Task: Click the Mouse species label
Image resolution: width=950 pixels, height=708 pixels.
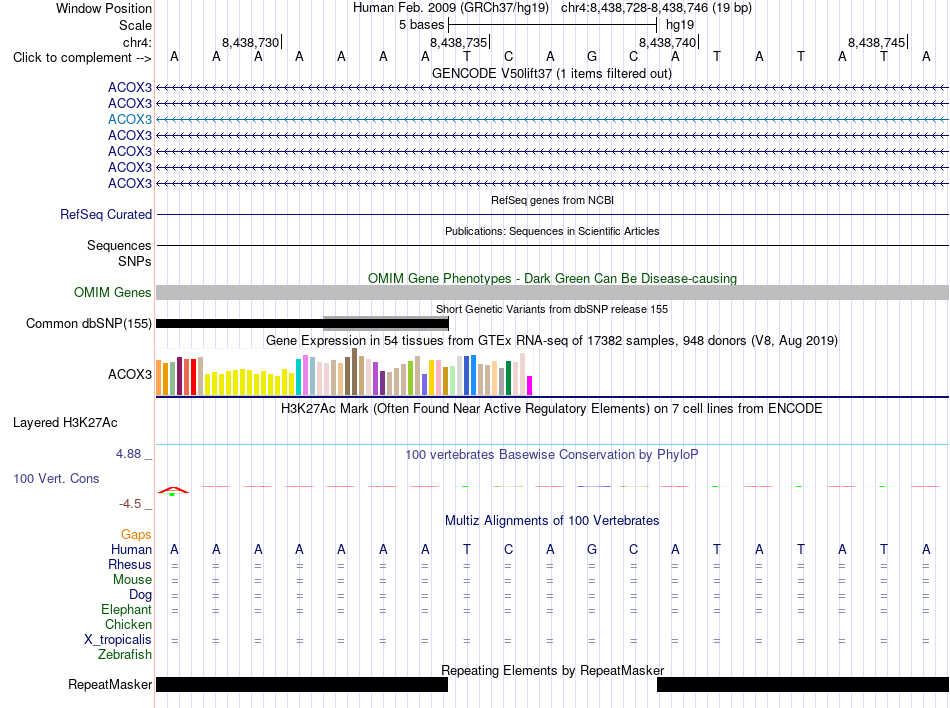Action: pyautogui.click(x=132, y=580)
